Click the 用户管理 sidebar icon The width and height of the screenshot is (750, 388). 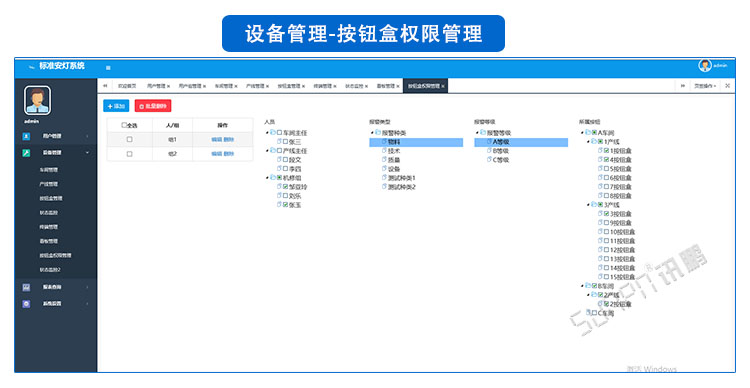(x=26, y=136)
